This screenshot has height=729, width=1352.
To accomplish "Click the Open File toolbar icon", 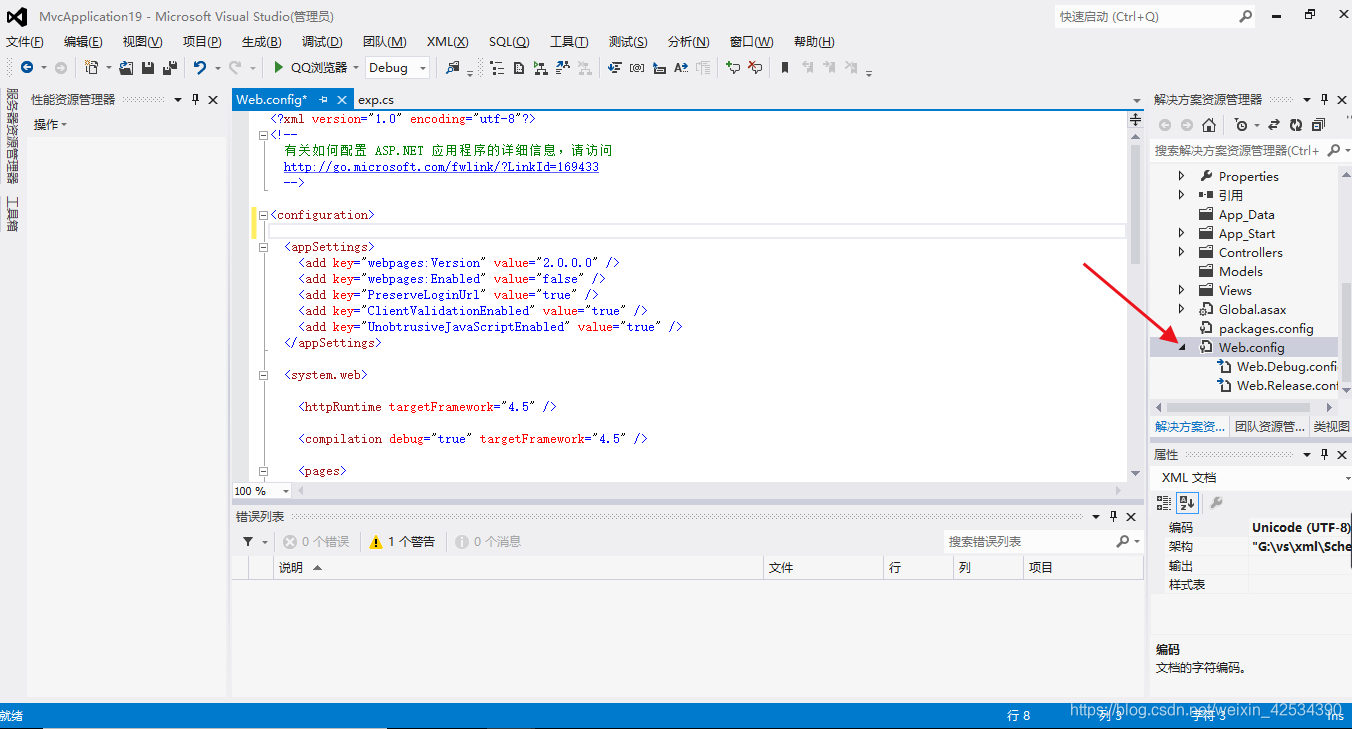I will coord(126,67).
